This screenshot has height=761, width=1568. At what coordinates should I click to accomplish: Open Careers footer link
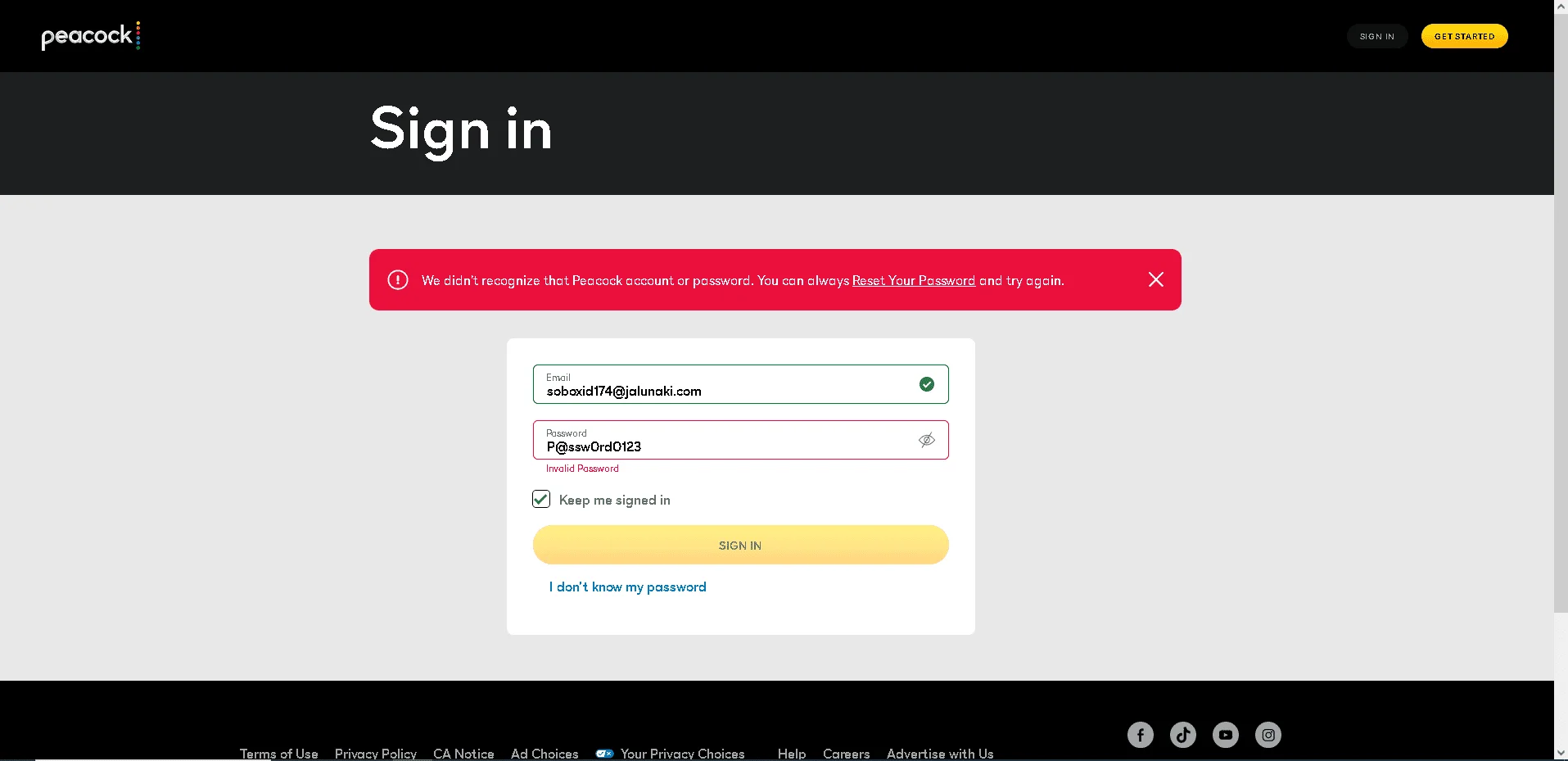847,754
